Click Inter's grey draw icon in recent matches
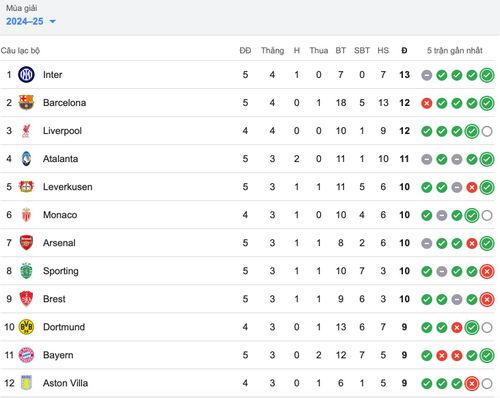The image size is (500, 398). pos(427,75)
